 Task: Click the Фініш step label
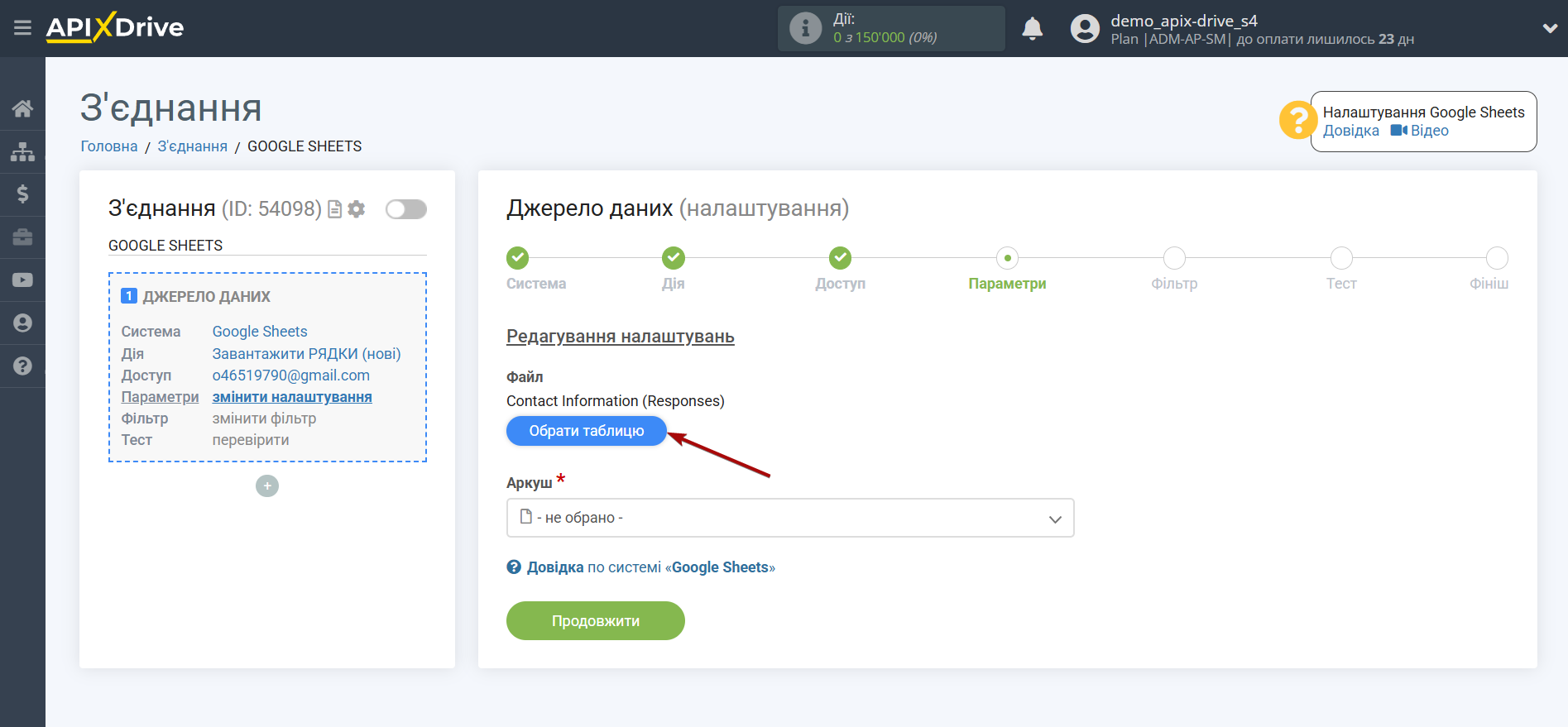(x=1489, y=284)
